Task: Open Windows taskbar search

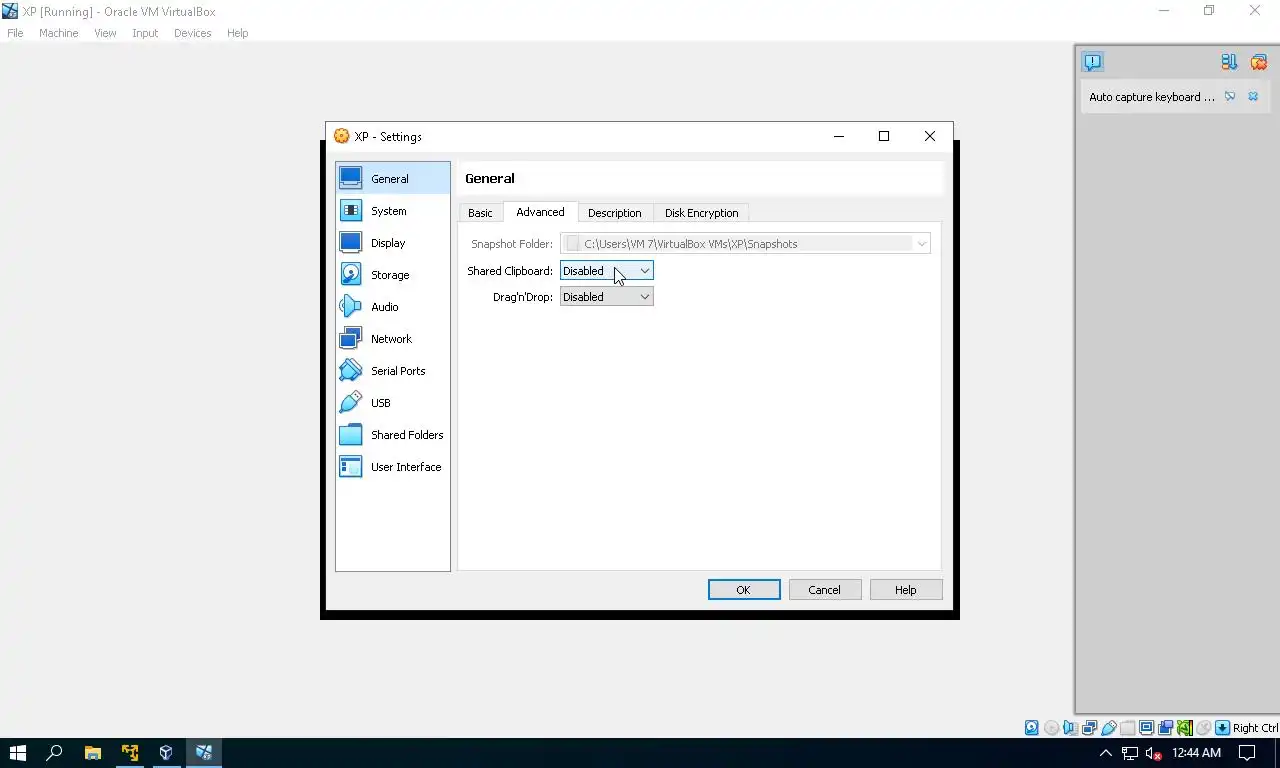Action: (x=55, y=753)
